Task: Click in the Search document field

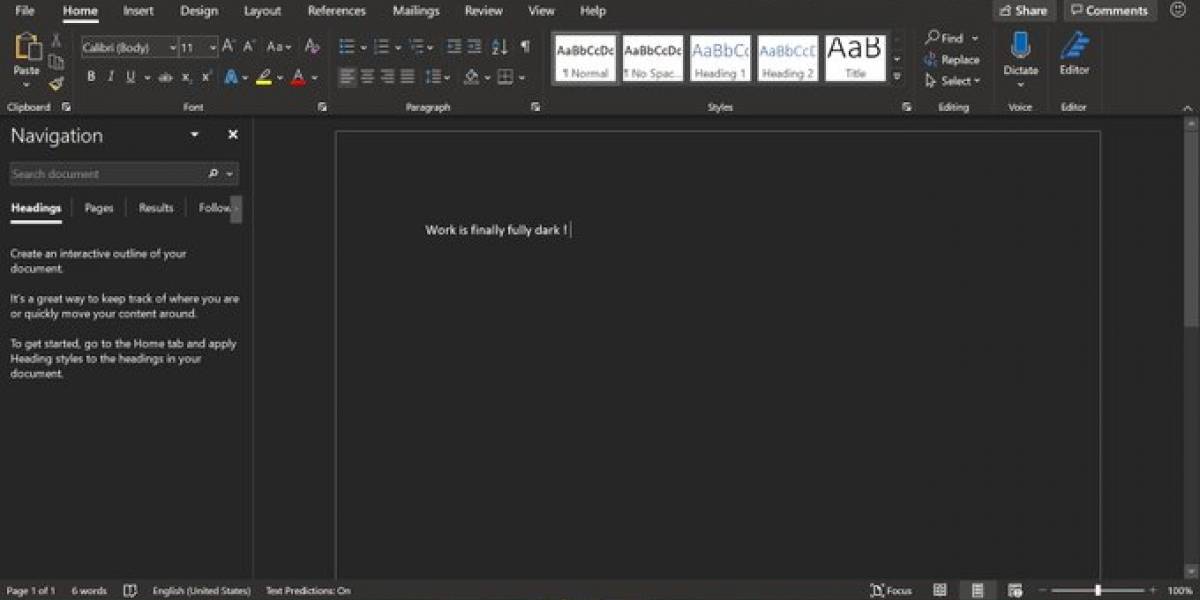Action: pos(105,174)
